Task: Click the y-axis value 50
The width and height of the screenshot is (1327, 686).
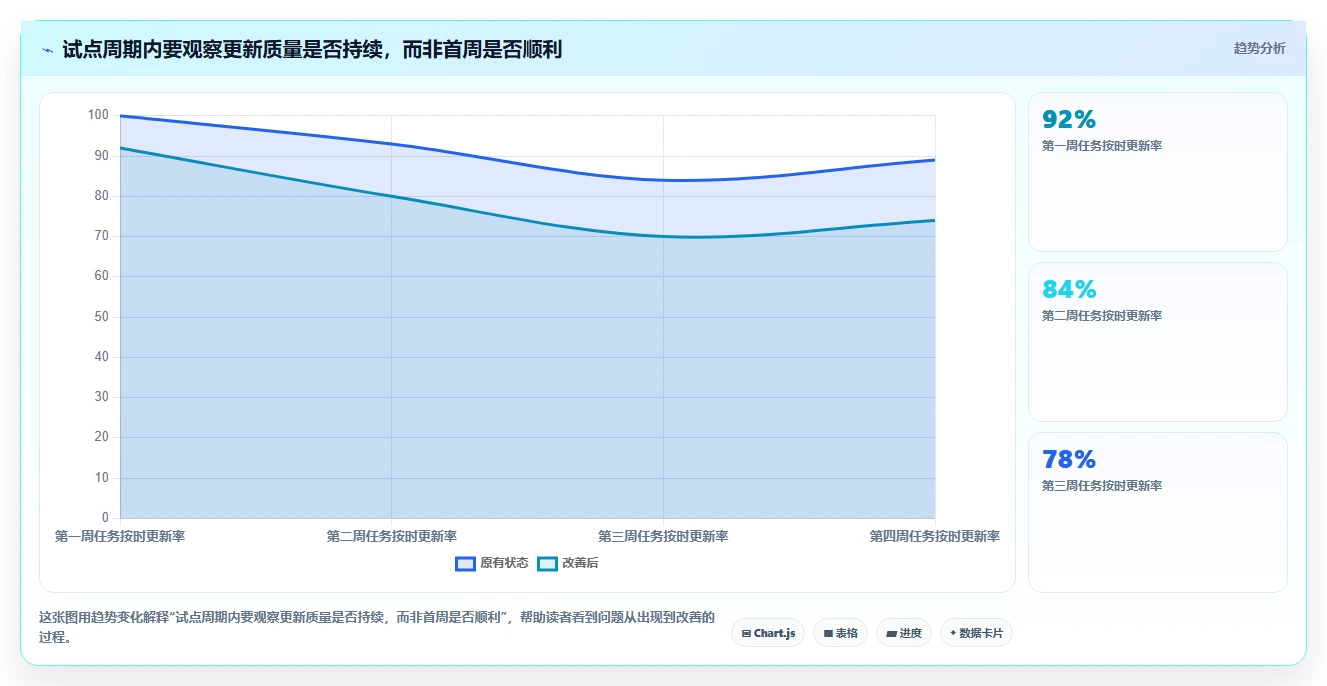Action: [101, 317]
